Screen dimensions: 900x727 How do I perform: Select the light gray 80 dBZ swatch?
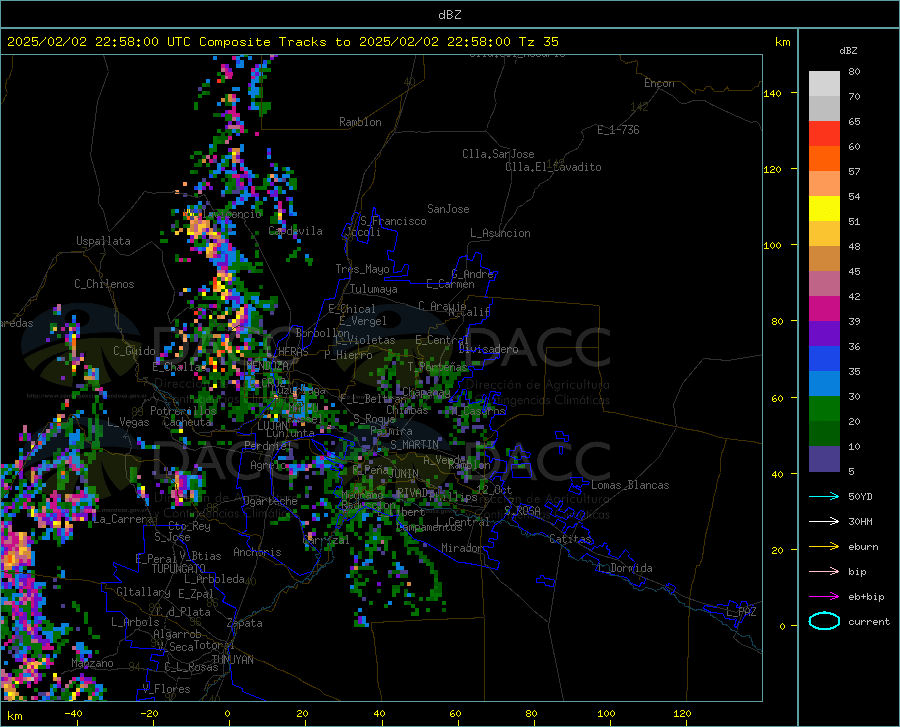tap(824, 84)
